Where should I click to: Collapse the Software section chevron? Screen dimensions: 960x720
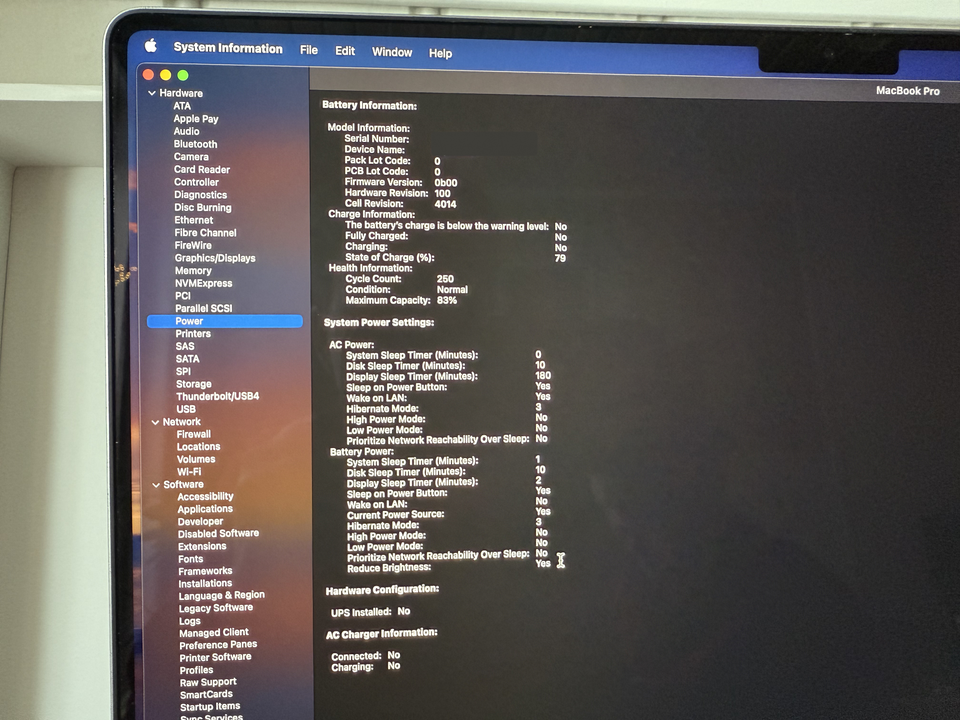[x=156, y=484]
